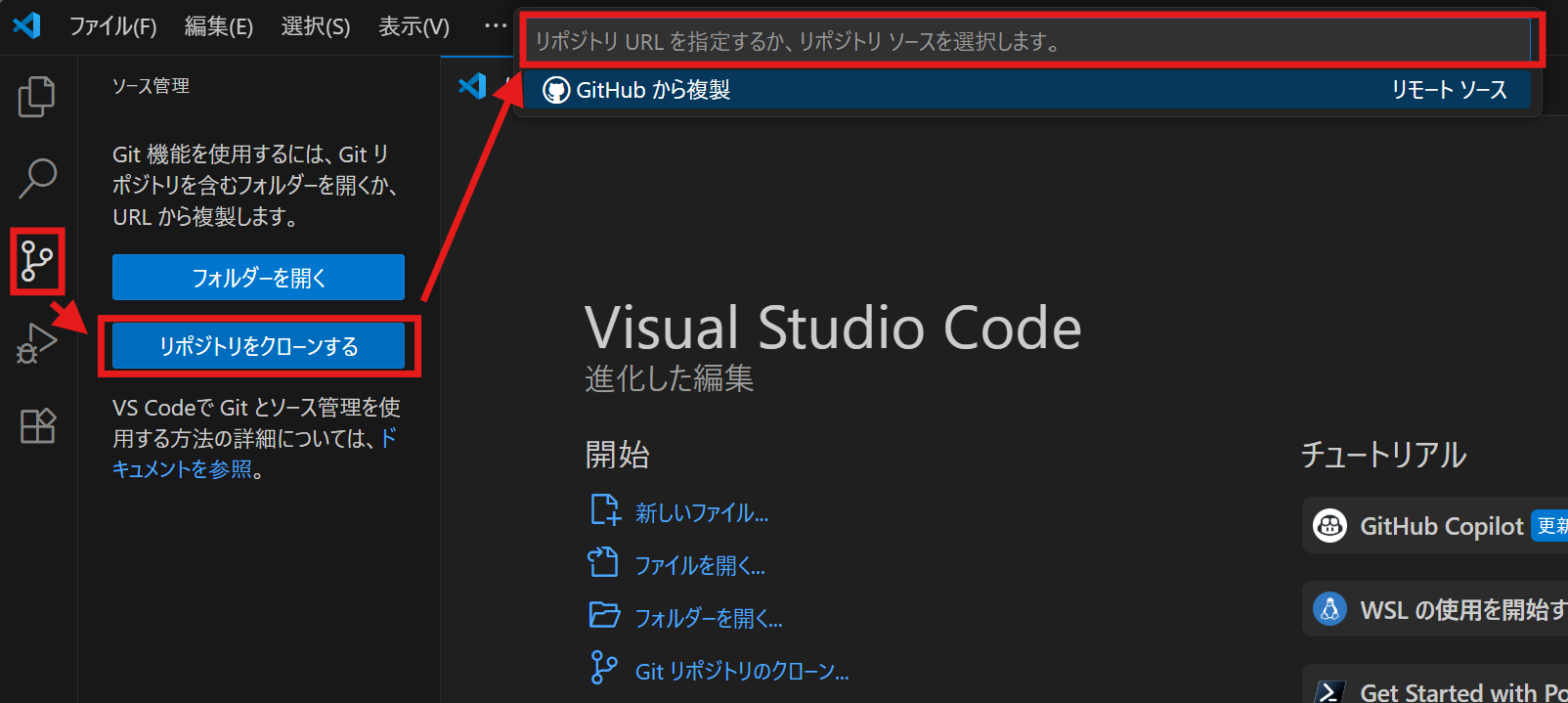This screenshot has height=703, width=1568.
Task: Open the Explorer view in activity bar
Action: (x=37, y=97)
